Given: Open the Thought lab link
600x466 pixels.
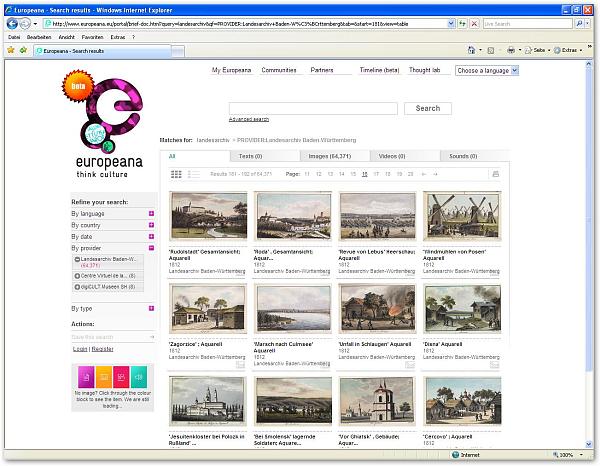Looking at the screenshot, I should pyautogui.click(x=424, y=70).
